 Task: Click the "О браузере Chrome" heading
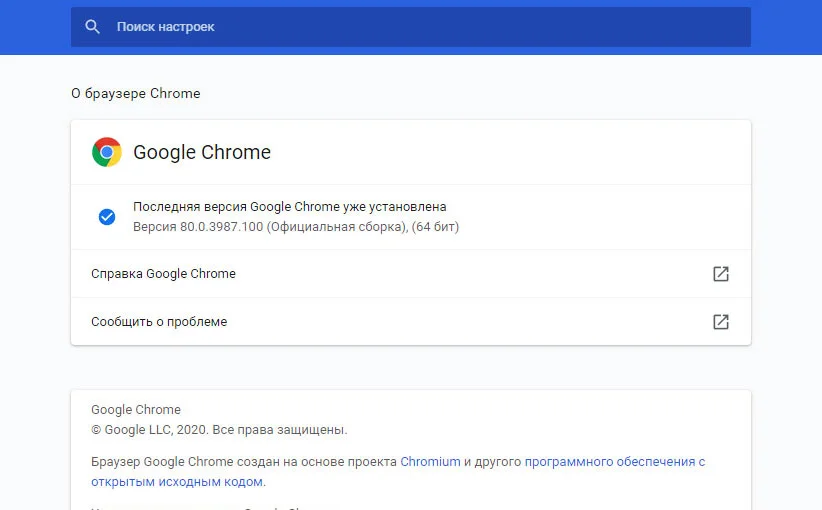[136, 93]
